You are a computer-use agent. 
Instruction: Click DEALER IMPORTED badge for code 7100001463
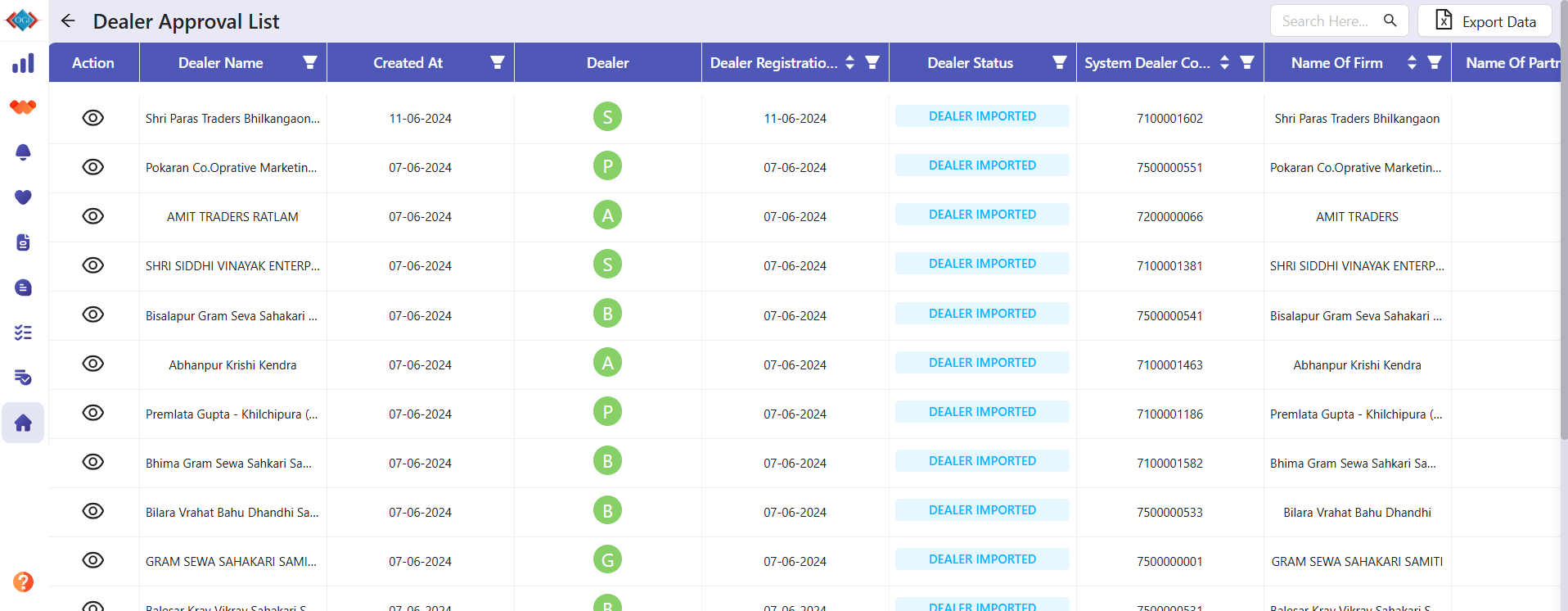click(x=982, y=362)
